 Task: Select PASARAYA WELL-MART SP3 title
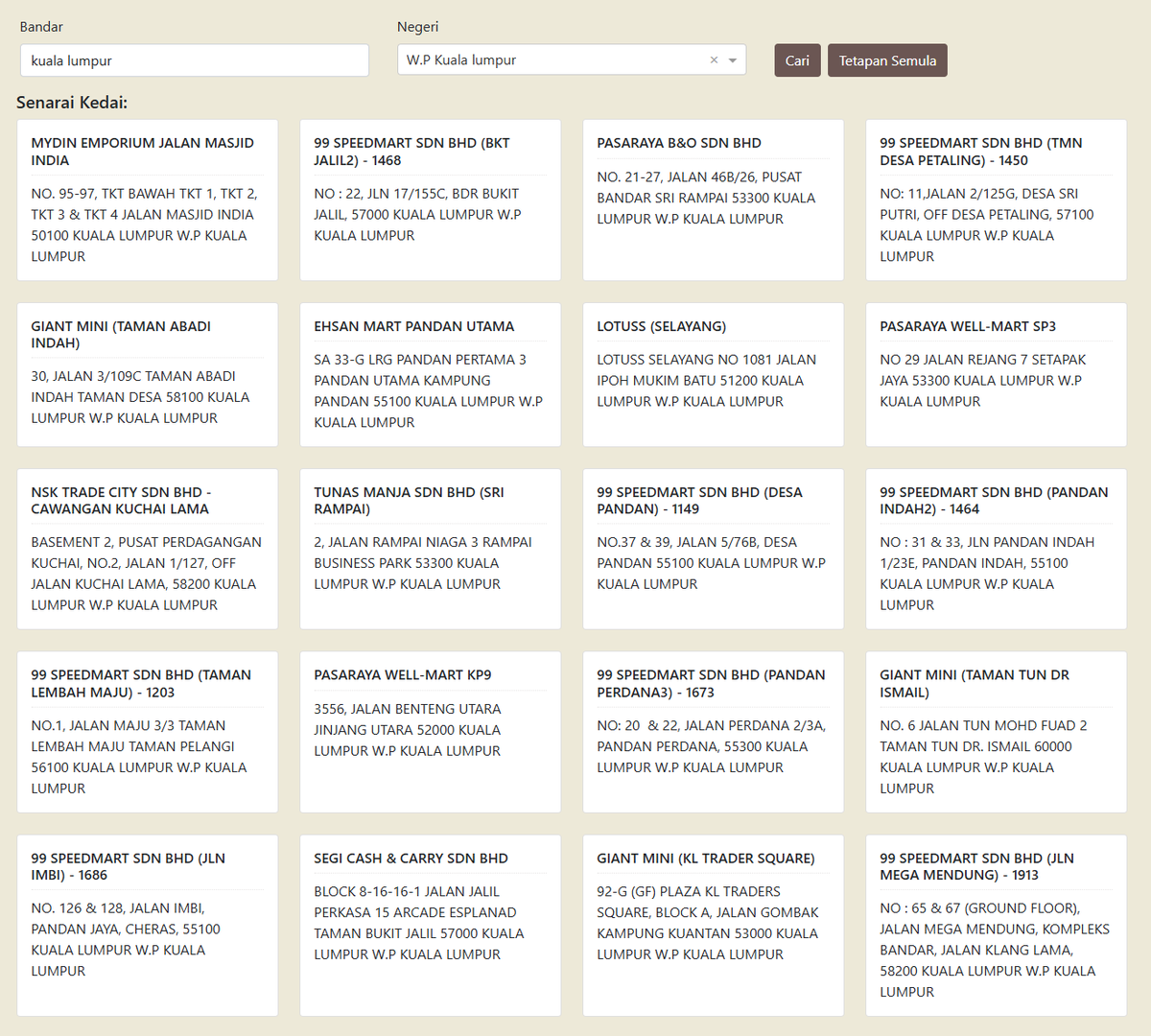click(968, 326)
